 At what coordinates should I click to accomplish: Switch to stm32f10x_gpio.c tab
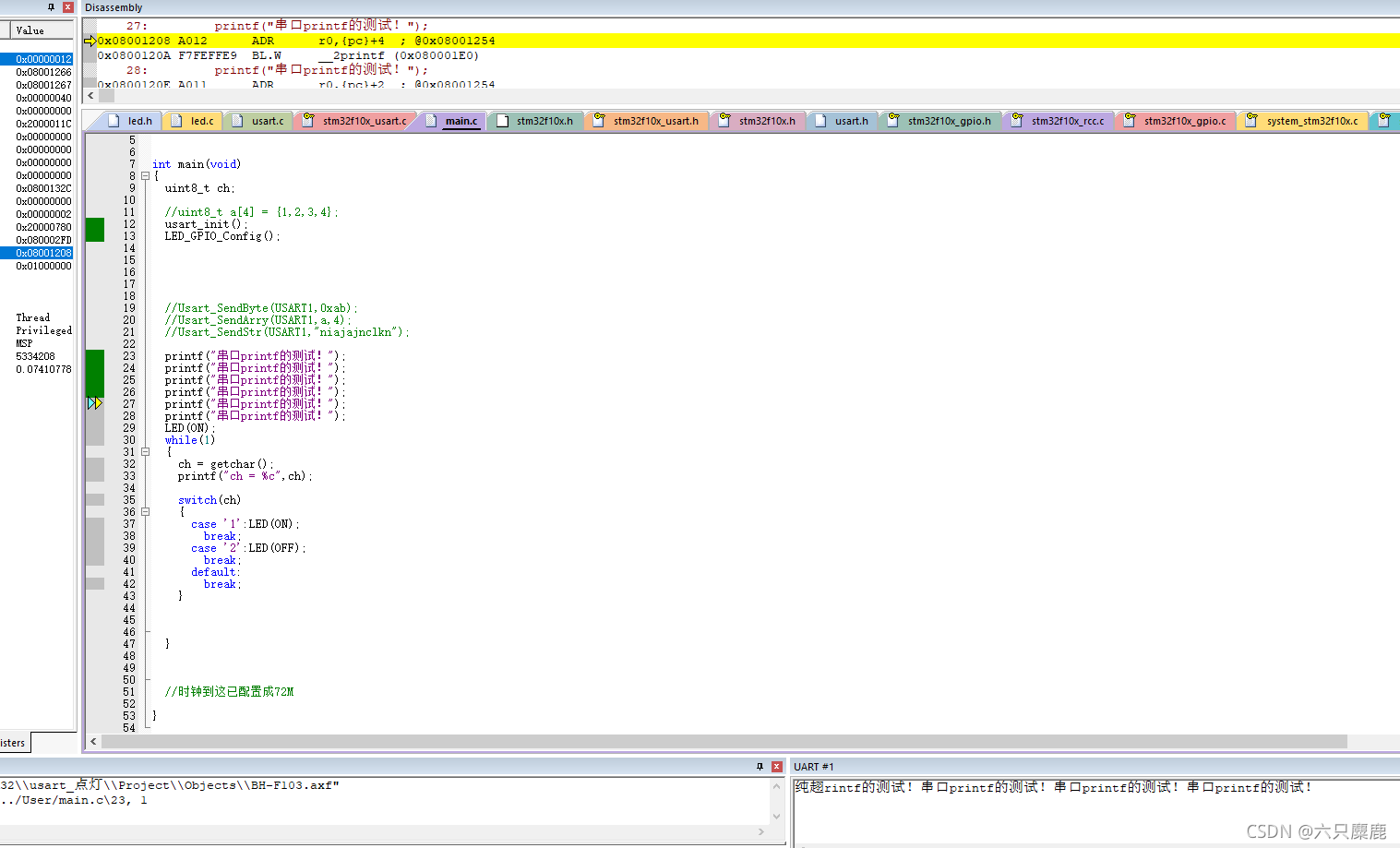coord(1177,121)
